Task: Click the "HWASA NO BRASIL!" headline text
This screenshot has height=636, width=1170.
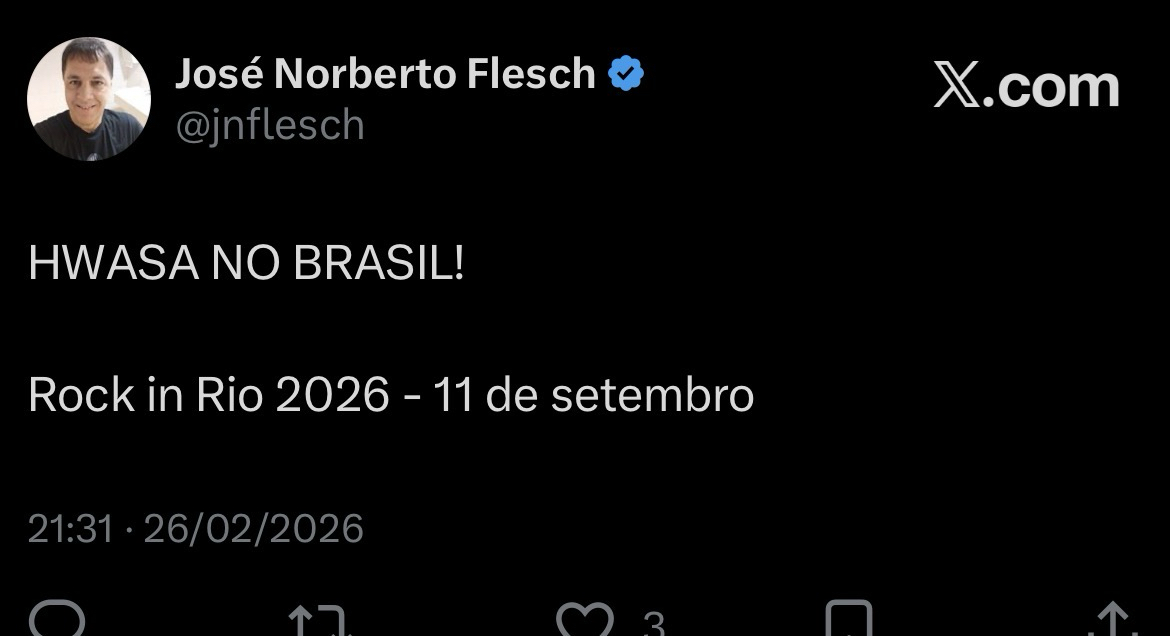Action: [x=246, y=264]
